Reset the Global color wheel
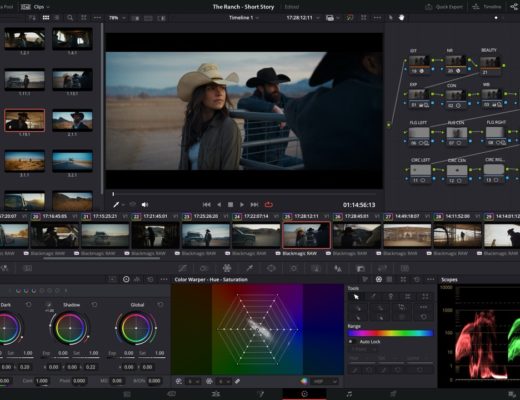The image size is (520, 400). (x=160, y=305)
